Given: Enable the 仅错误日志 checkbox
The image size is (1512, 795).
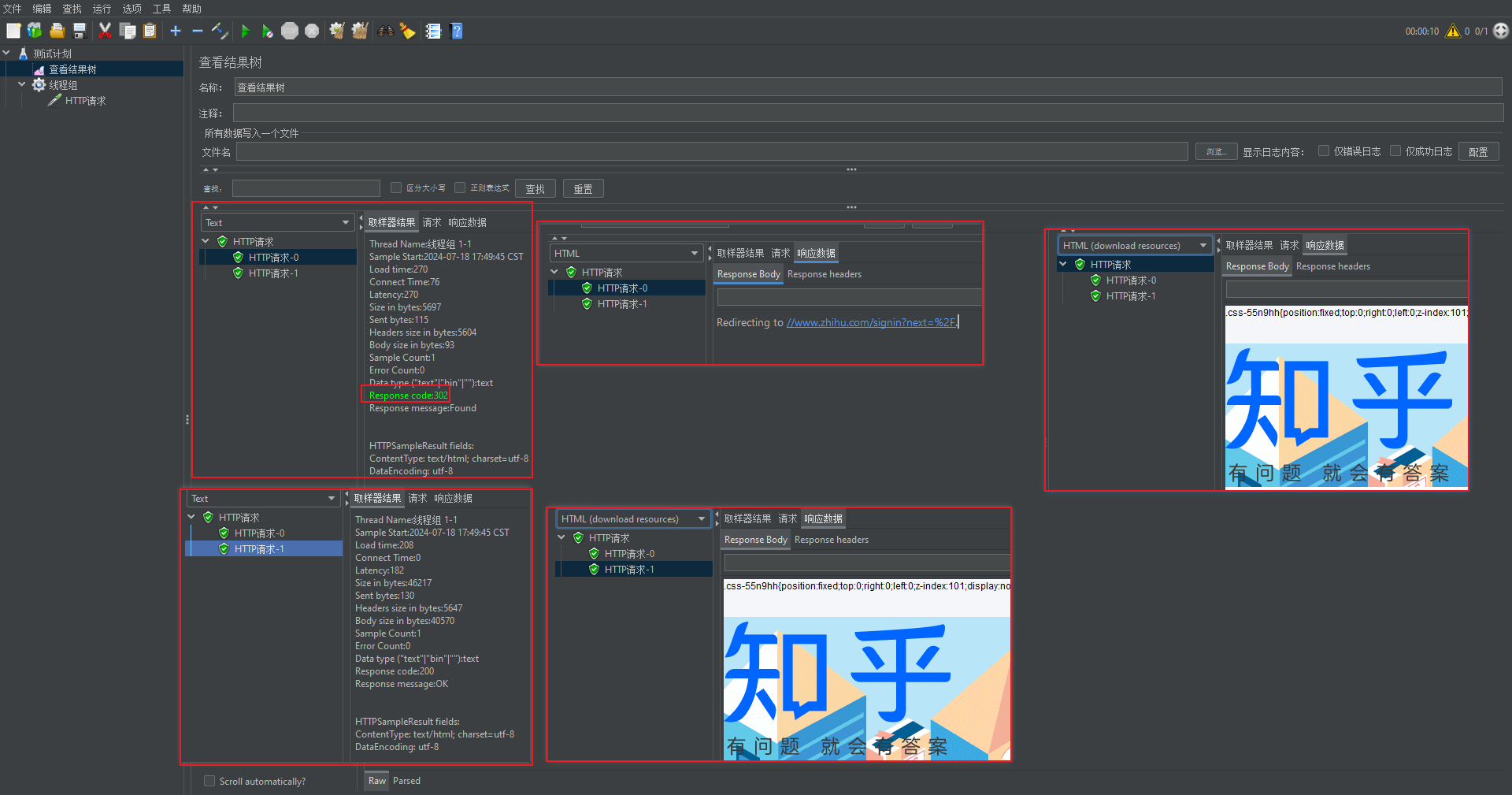Looking at the screenshot, I should (x=1324, y=151).
